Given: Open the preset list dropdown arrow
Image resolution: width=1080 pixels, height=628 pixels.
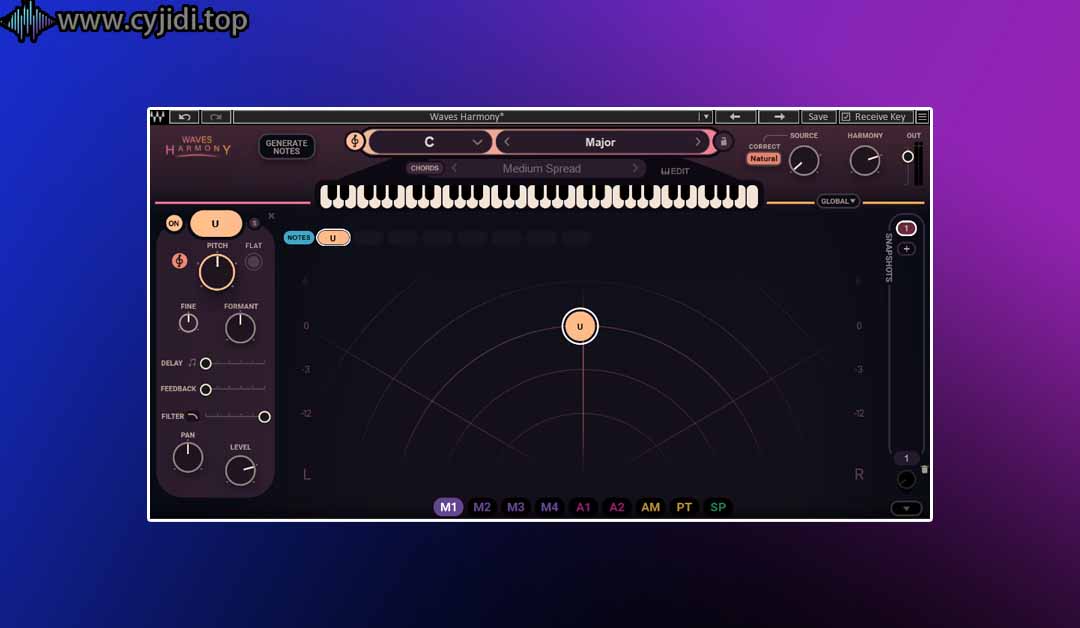Looking at the screenshot, I should (705, 116).
